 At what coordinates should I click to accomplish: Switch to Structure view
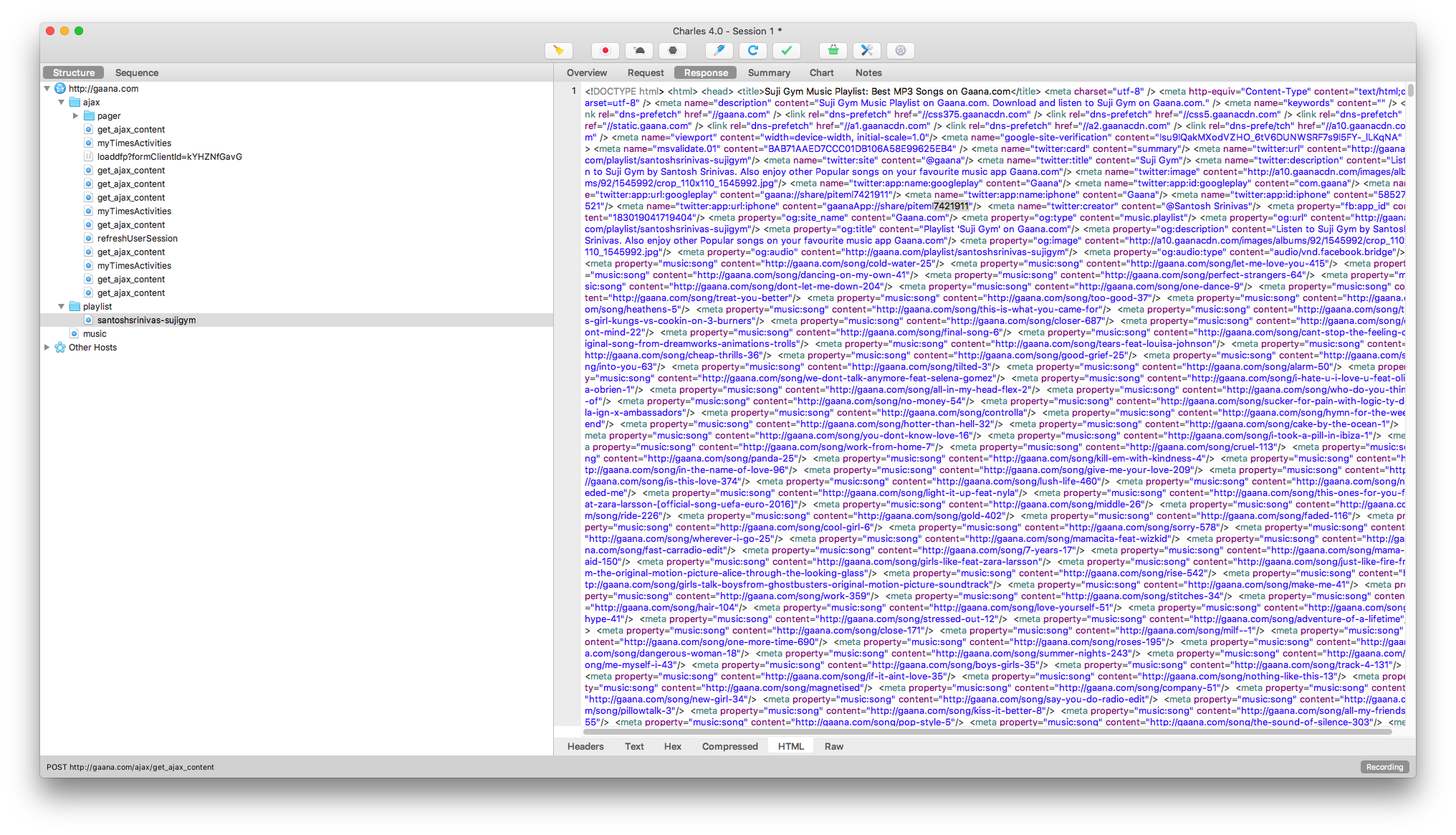pos(74,72)
